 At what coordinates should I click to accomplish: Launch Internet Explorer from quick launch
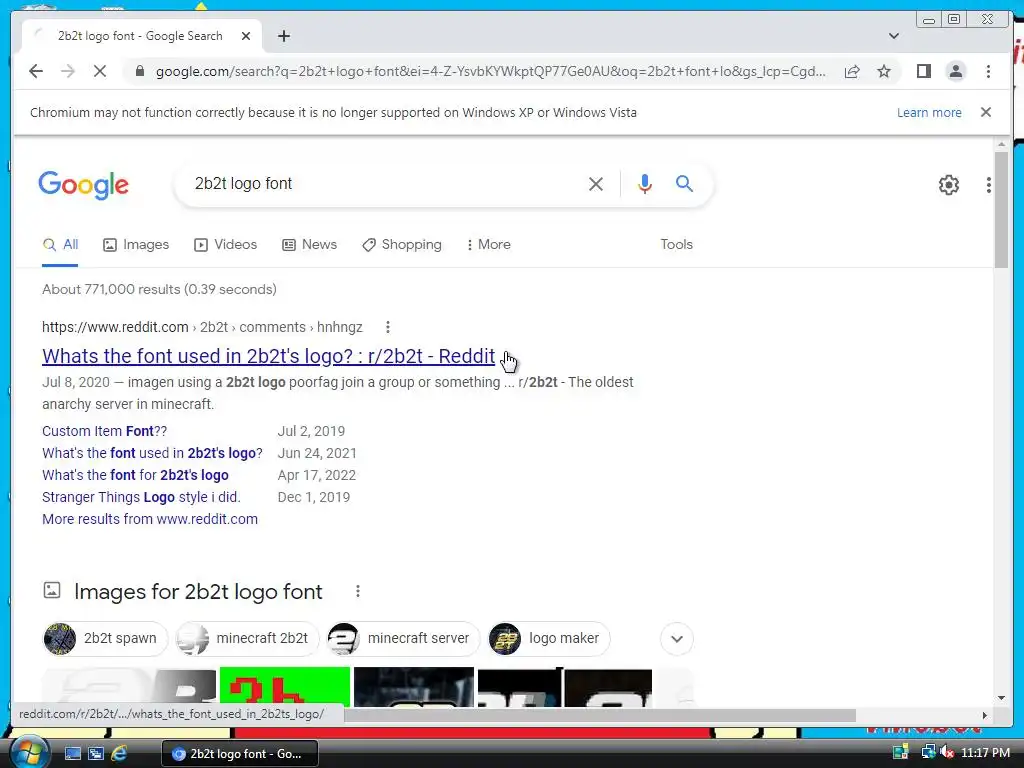(x=119, y=753)
